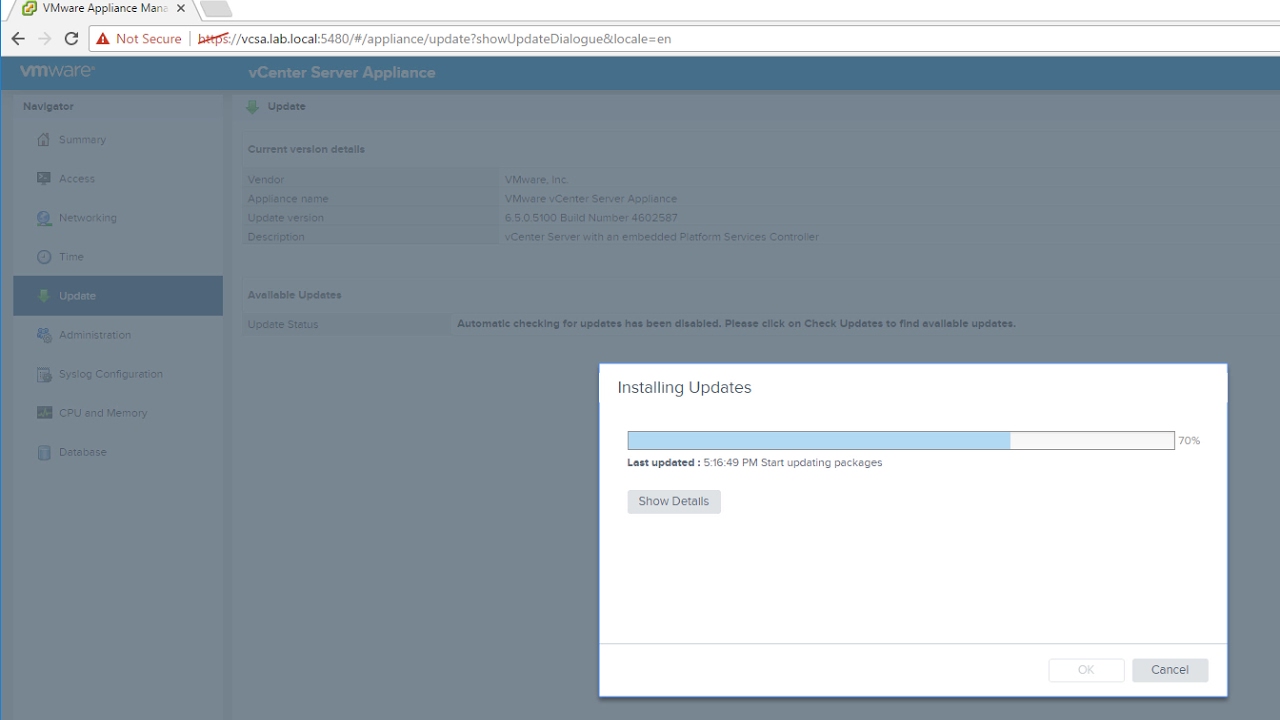The height and width of the screenshot is (720, 1280).
Task: Open Syslog Configuration in the Navigator
Action: (x=118, y=374)
